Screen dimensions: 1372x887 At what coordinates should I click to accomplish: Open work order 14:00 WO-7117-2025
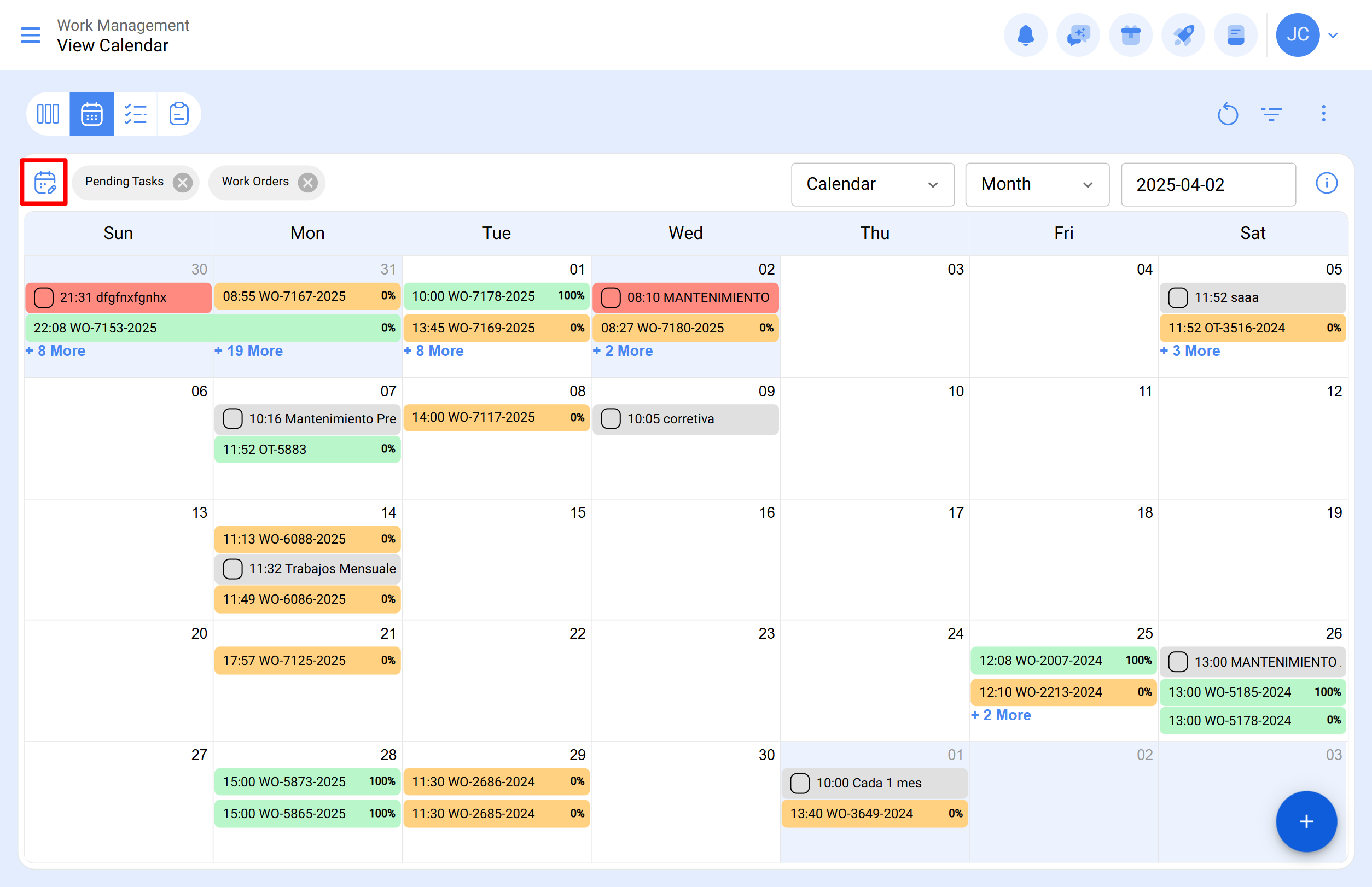pyautogui.click(x=496, y=418)
